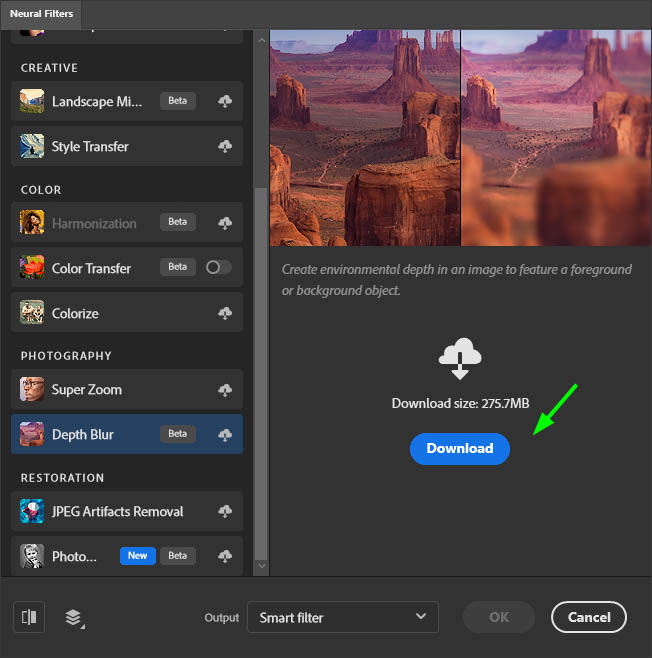
Task: Click the Beta badge on Color Transfer
Action: click(177, 267)
